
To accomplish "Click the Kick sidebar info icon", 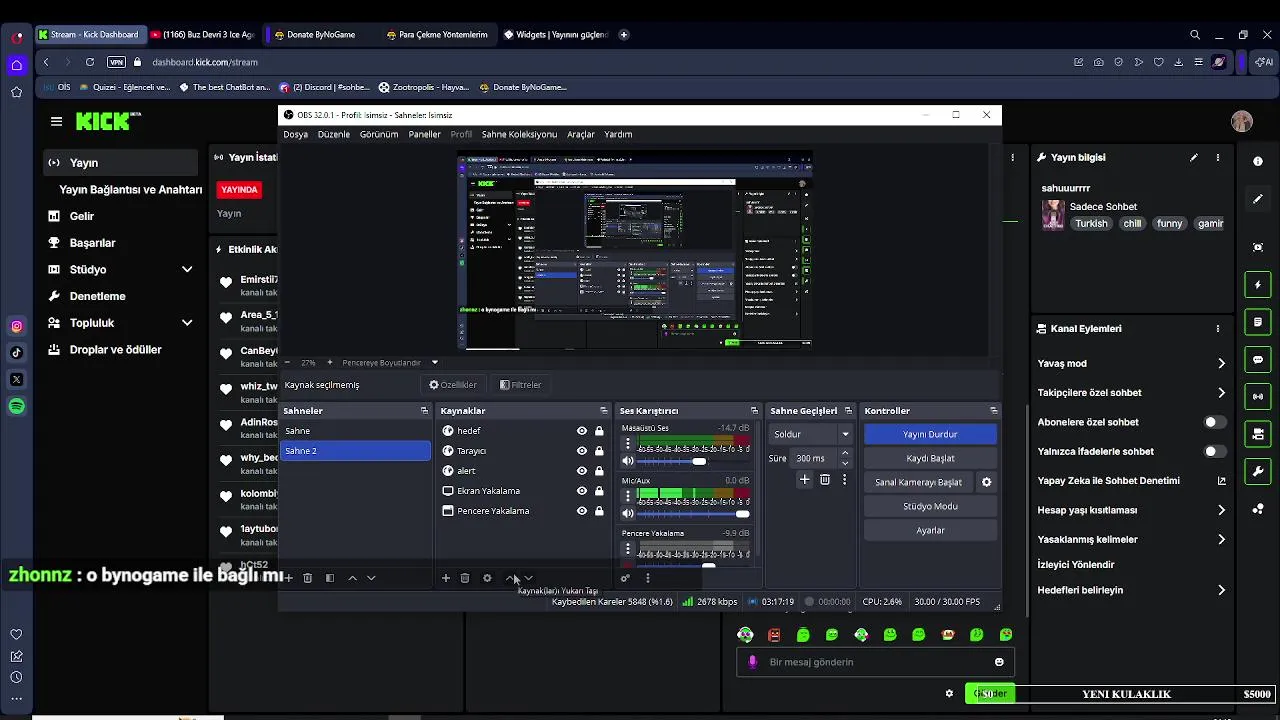I will [1258, 161].
